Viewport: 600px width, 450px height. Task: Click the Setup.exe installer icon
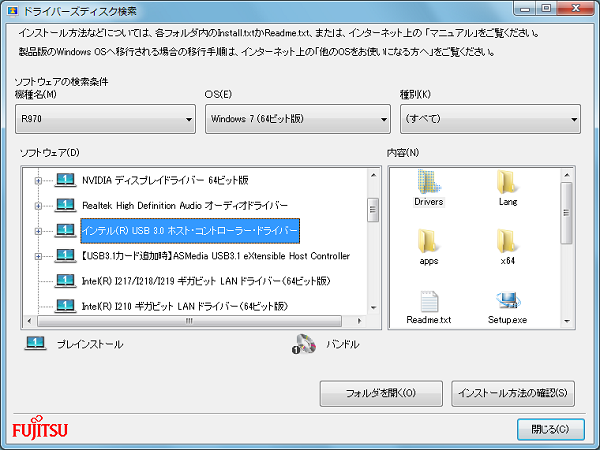[508, 302]
